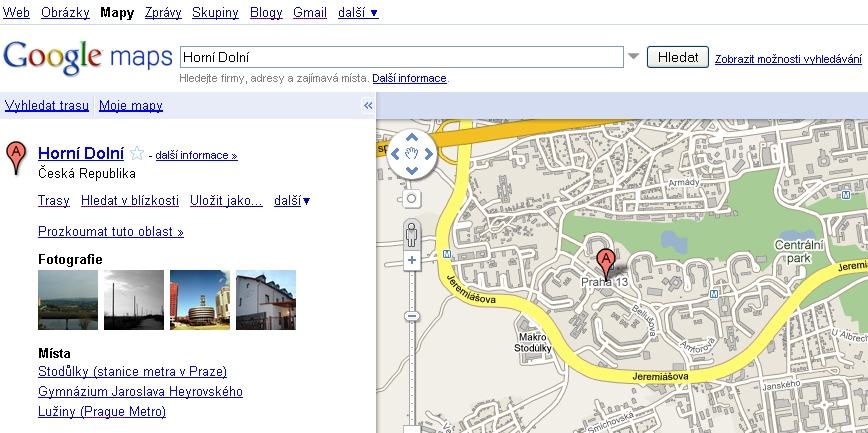The image size is (868, 433).
Task: Click the Centrální park label on map
Action: click(x=799, y=251)
